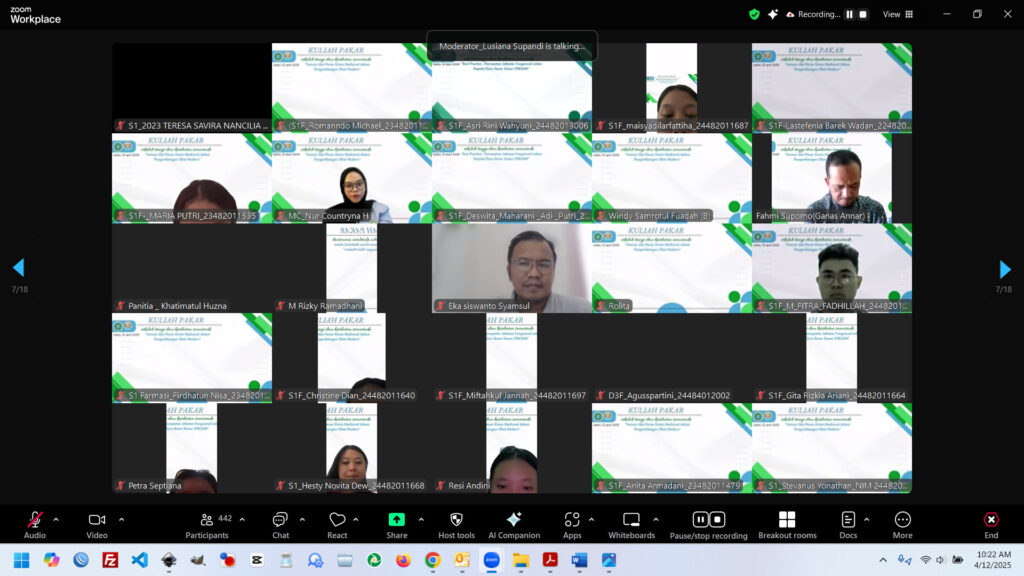
Task: Expand audio options arrow beside Audio
Action: [x=56, y=519]
